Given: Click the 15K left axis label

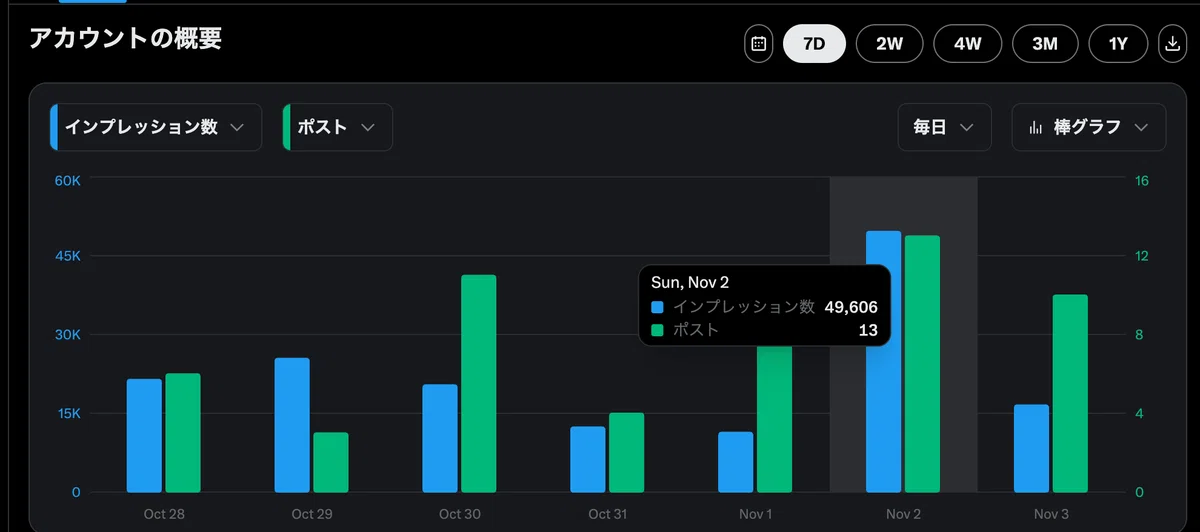Looking at the screenshot, I should (67, 413).
